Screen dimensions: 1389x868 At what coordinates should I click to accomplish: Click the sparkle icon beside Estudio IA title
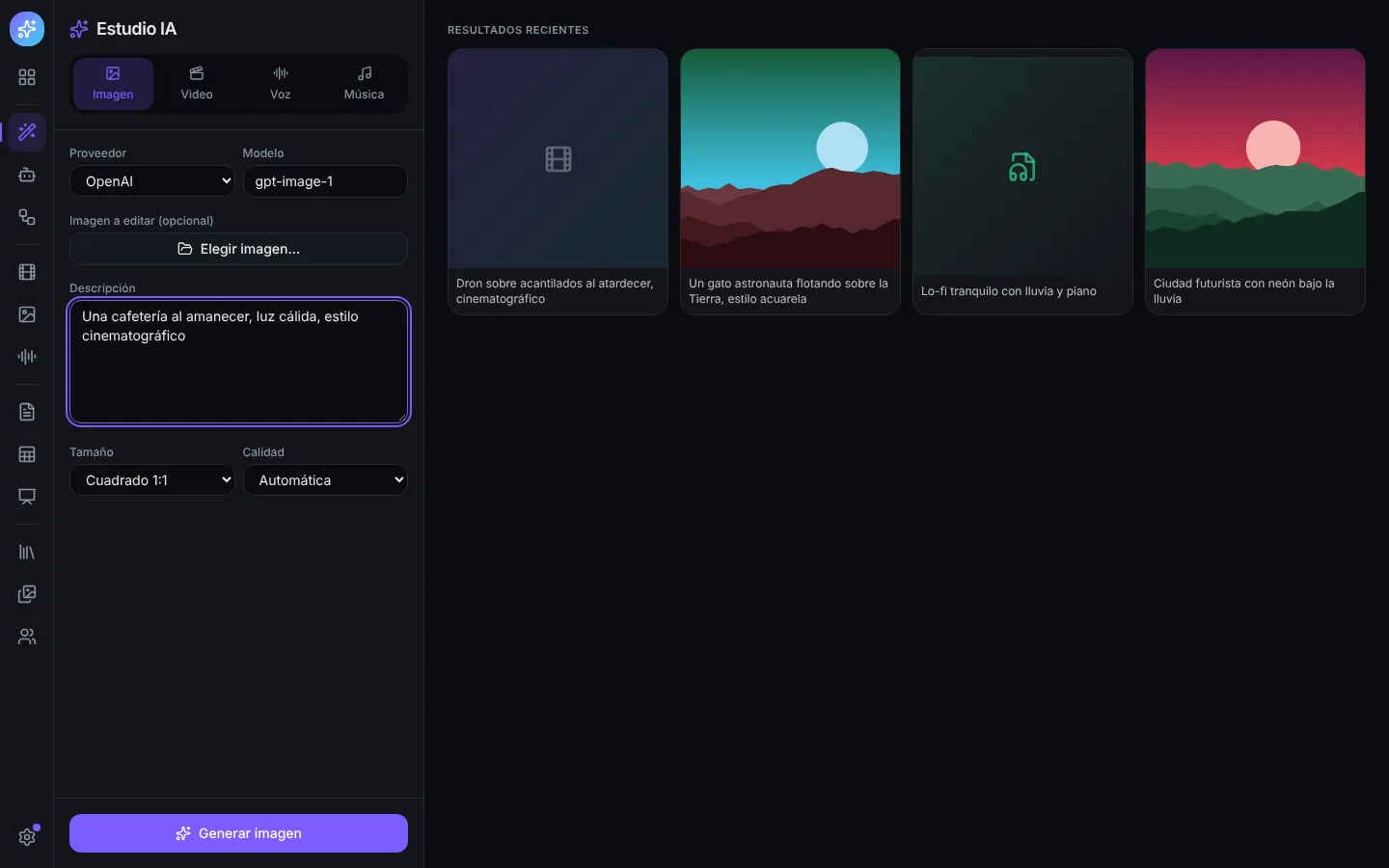[x=79, y=29]
